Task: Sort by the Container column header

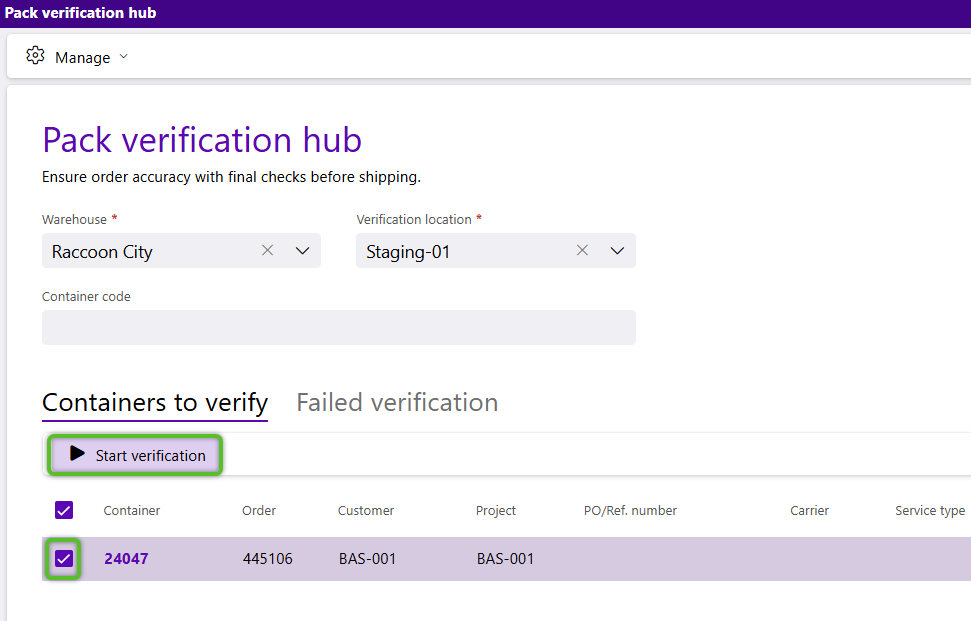Action: [x=132, y=510]
